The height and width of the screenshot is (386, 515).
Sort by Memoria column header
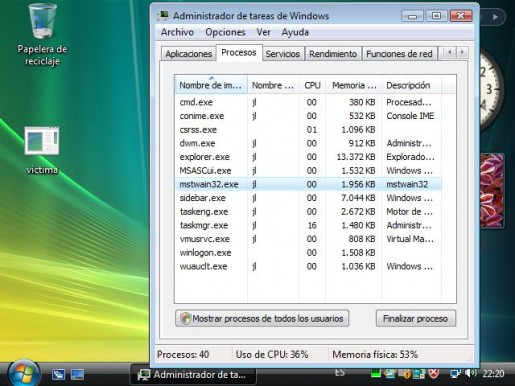tap(354, 85)
